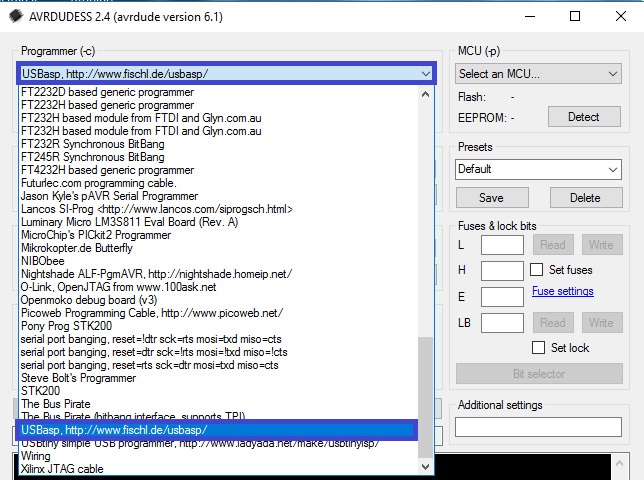Select Futurlec.com programming cable

[219, 183]
